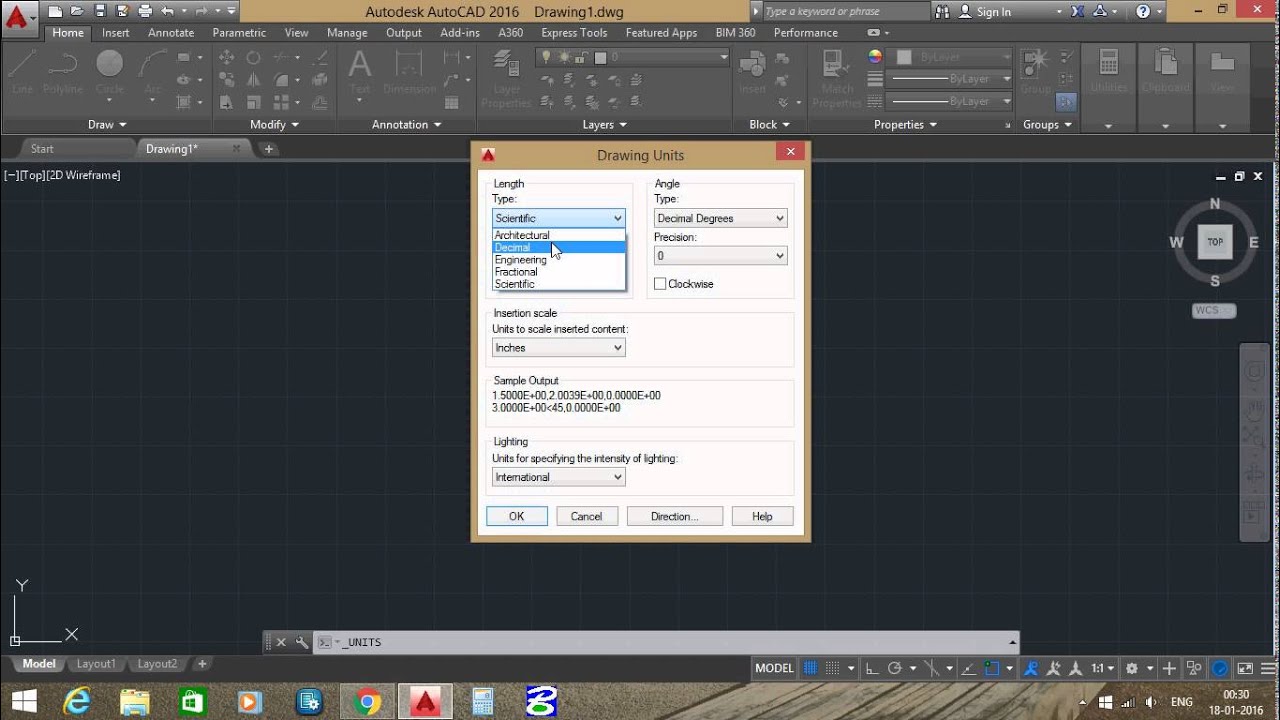This screenshot has height=720, width=1280.
Task: Open the Parametric ribbon tab
Action: [239, 33]
